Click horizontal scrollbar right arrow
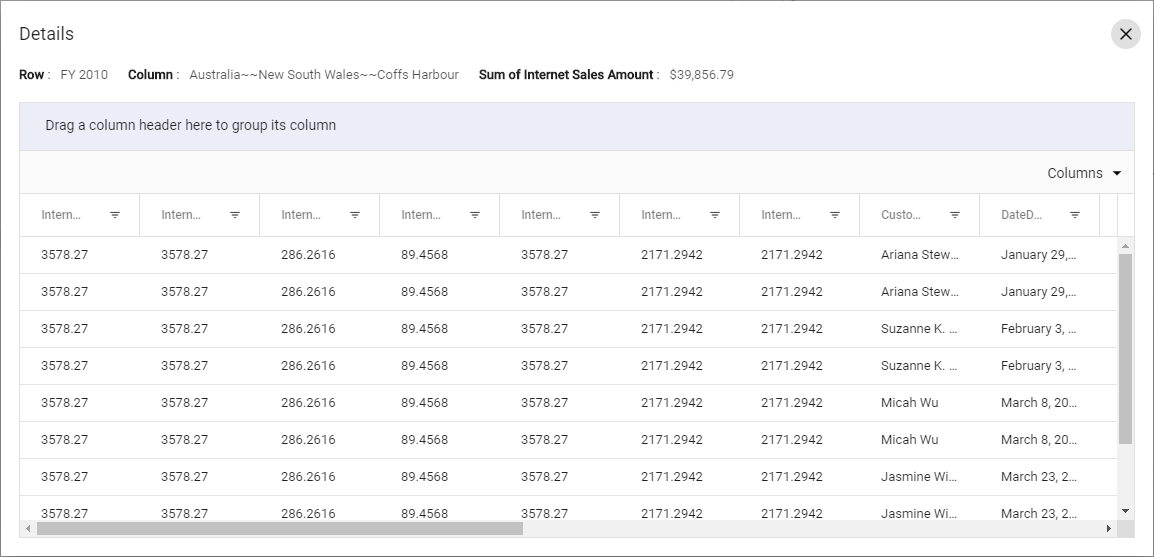Viewport: 1154px width, 557px height. [1109, 528]
